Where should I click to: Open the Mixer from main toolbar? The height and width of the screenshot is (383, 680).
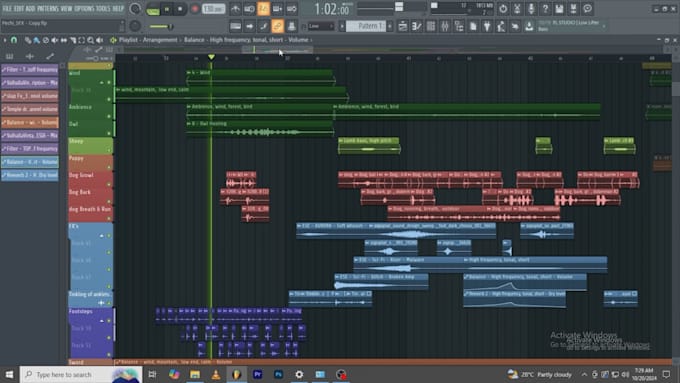tap(445, 26)
